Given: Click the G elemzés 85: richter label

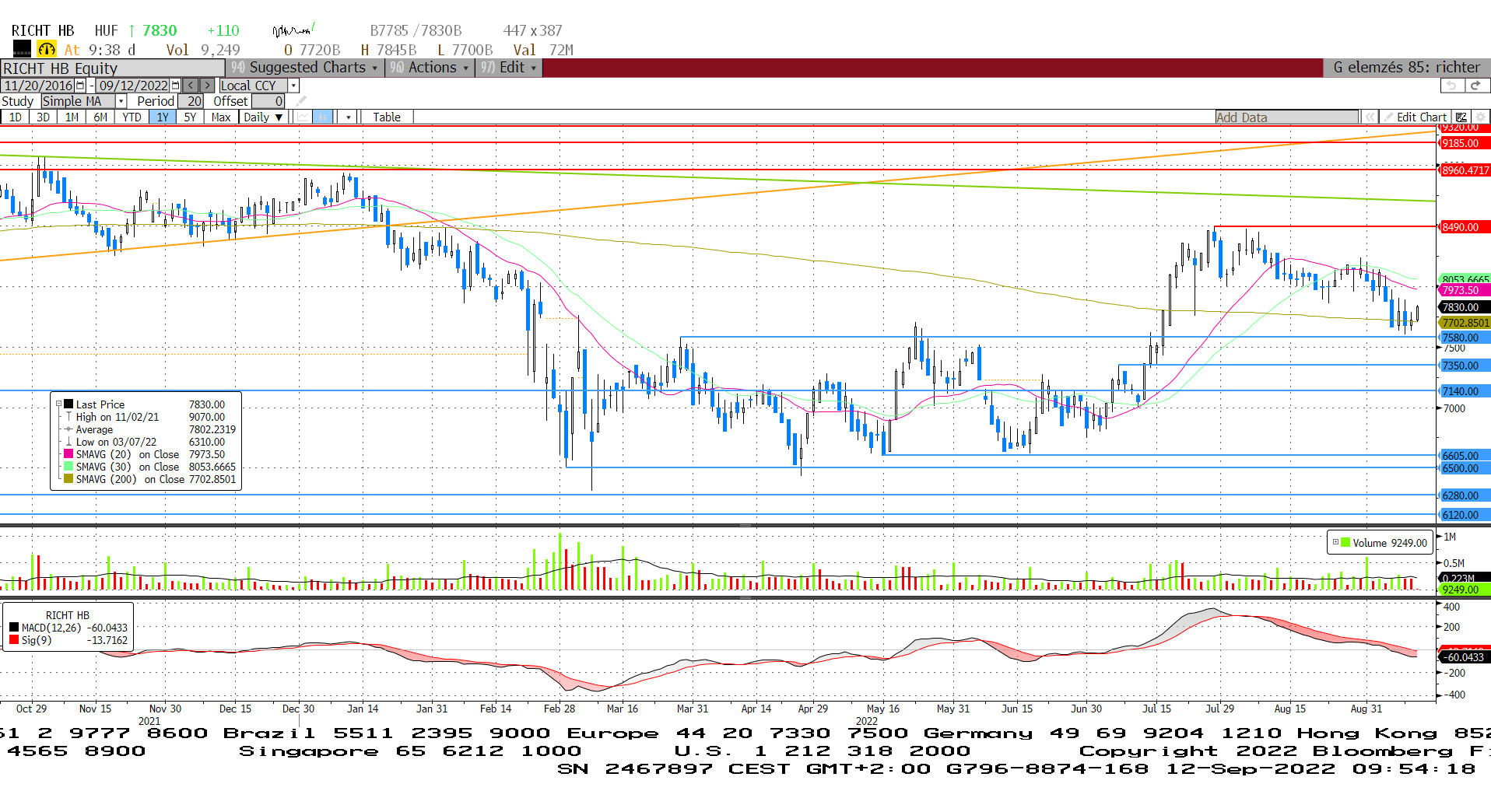Looking at the screenshot, I should coord(1406,68).
